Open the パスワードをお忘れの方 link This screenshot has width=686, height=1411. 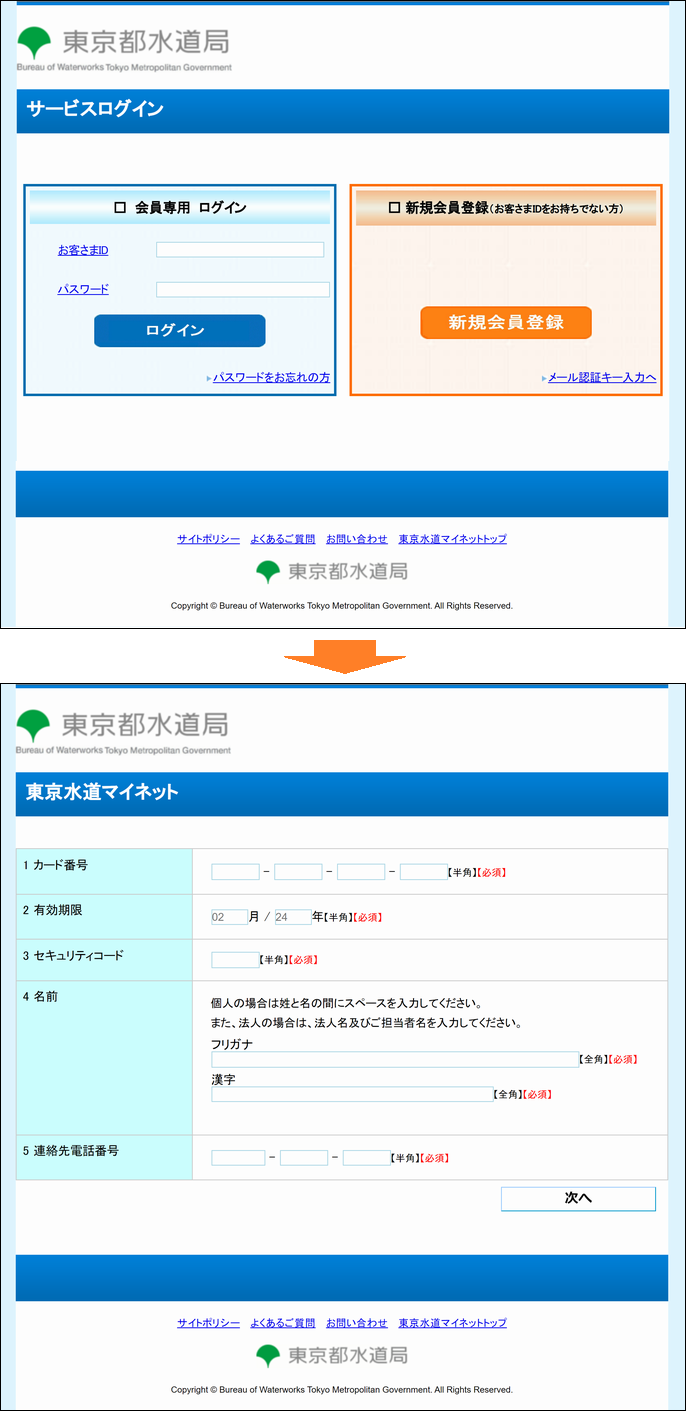271,378
